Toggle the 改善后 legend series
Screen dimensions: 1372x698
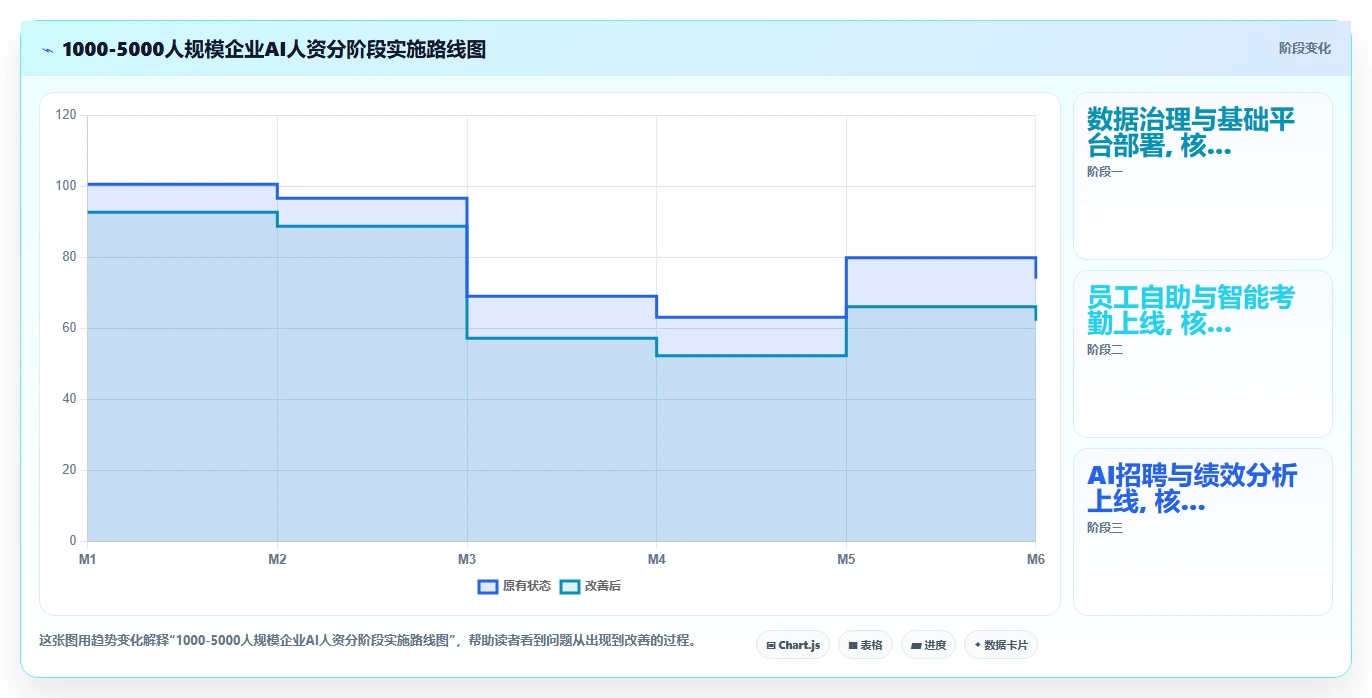[x=590, y=586]
